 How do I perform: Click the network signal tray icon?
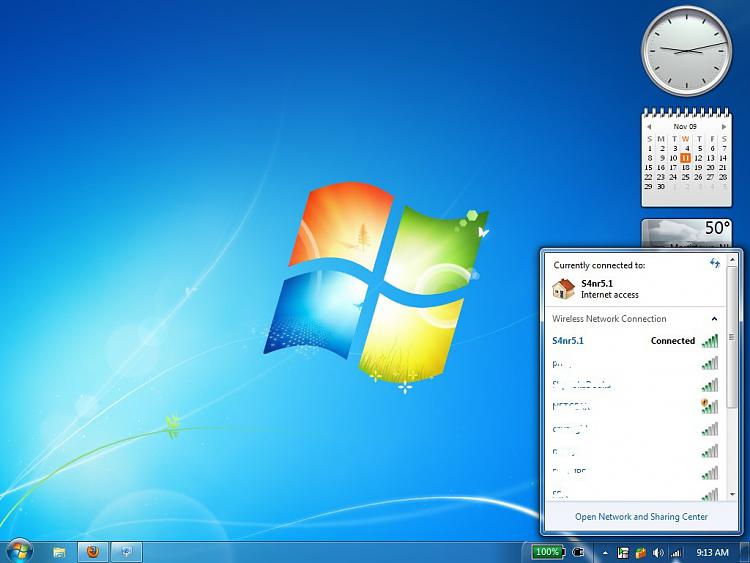point(676,553)
